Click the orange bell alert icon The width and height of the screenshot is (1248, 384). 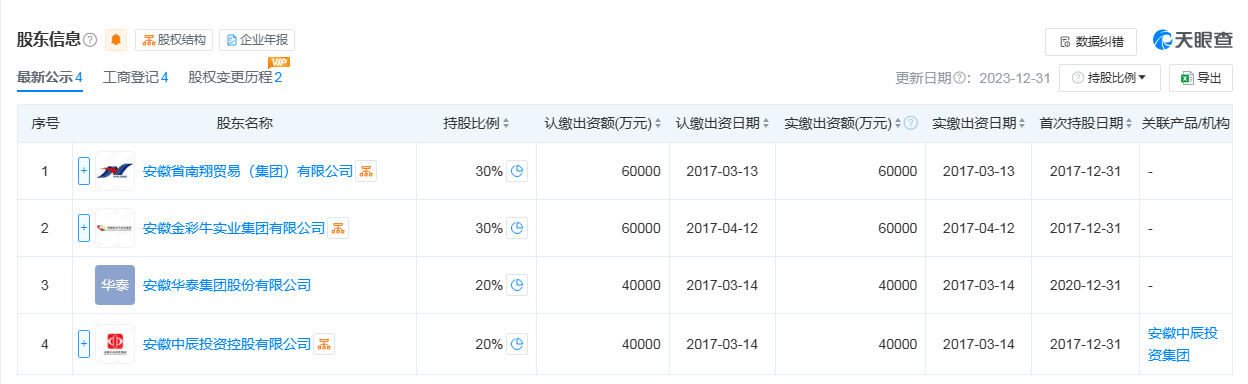click(x=116, y=40)
